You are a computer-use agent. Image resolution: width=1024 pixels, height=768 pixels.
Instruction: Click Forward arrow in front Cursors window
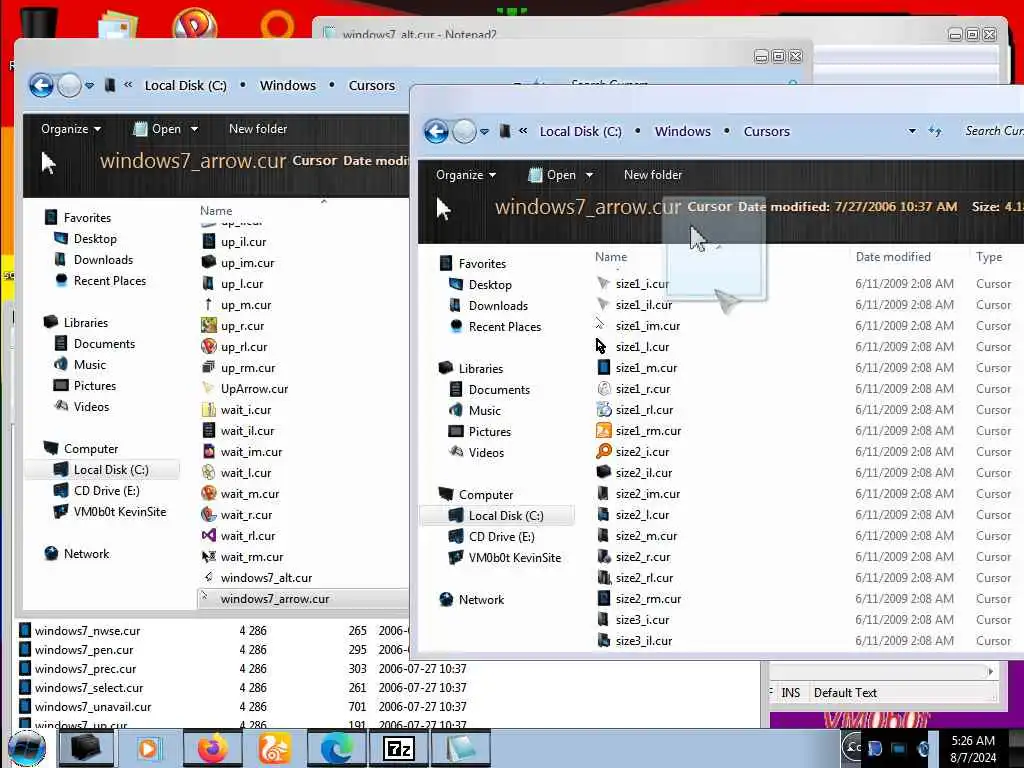click(464, 131)
